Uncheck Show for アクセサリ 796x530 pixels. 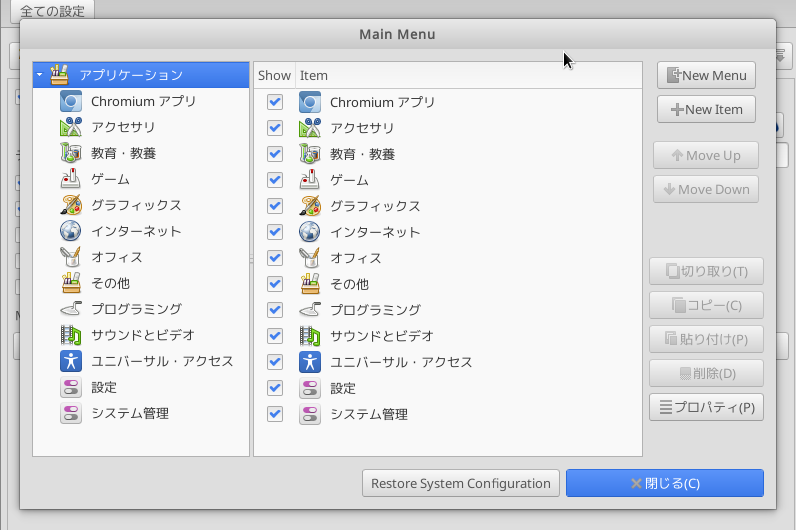275,128
